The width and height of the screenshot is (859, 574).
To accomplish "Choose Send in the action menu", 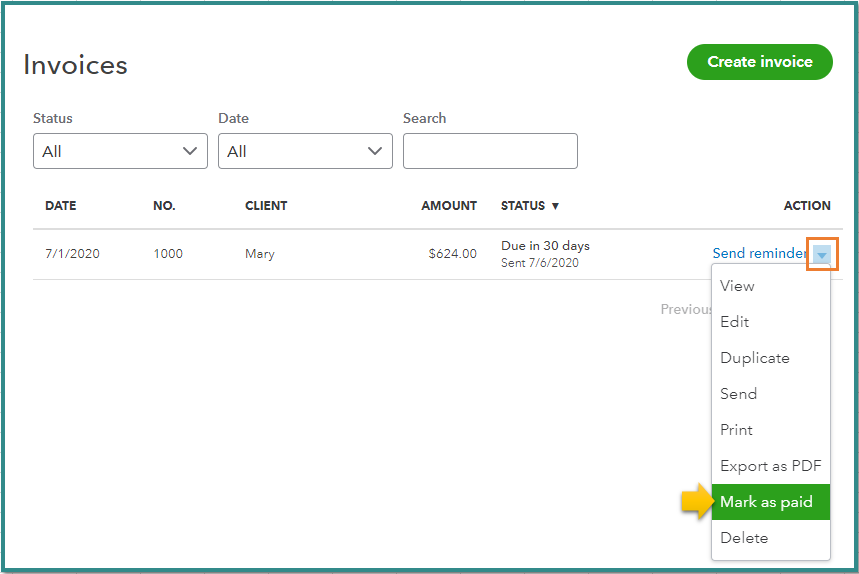I will (739, 394).
